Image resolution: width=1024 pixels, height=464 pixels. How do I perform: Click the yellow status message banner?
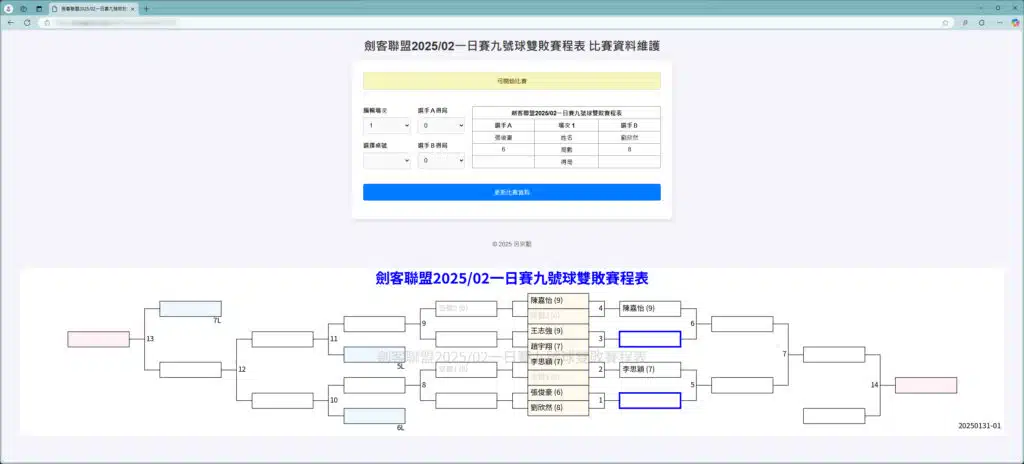tap(511, 80)
